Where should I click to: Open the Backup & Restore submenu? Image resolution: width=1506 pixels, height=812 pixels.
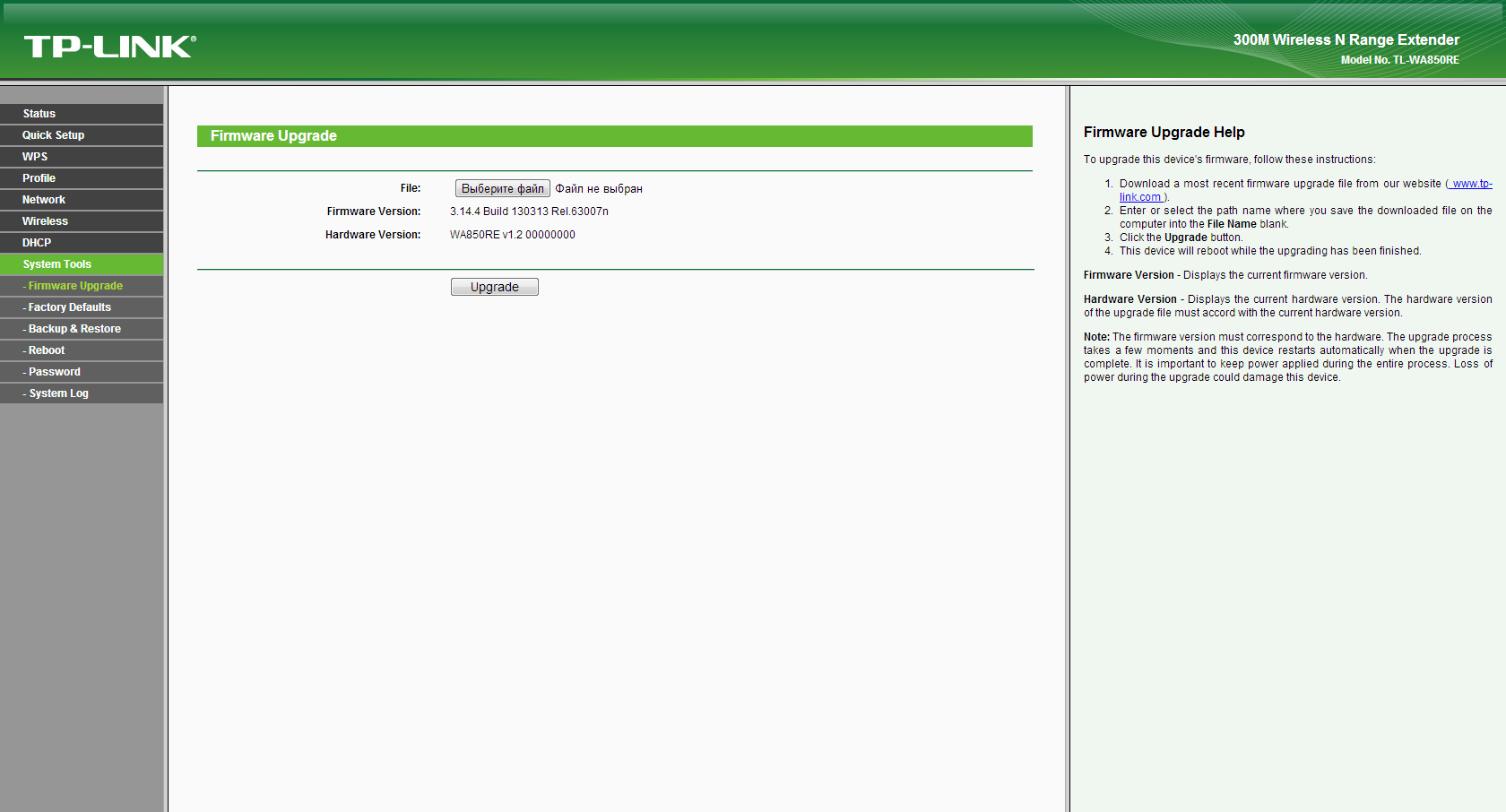point(82,329)
